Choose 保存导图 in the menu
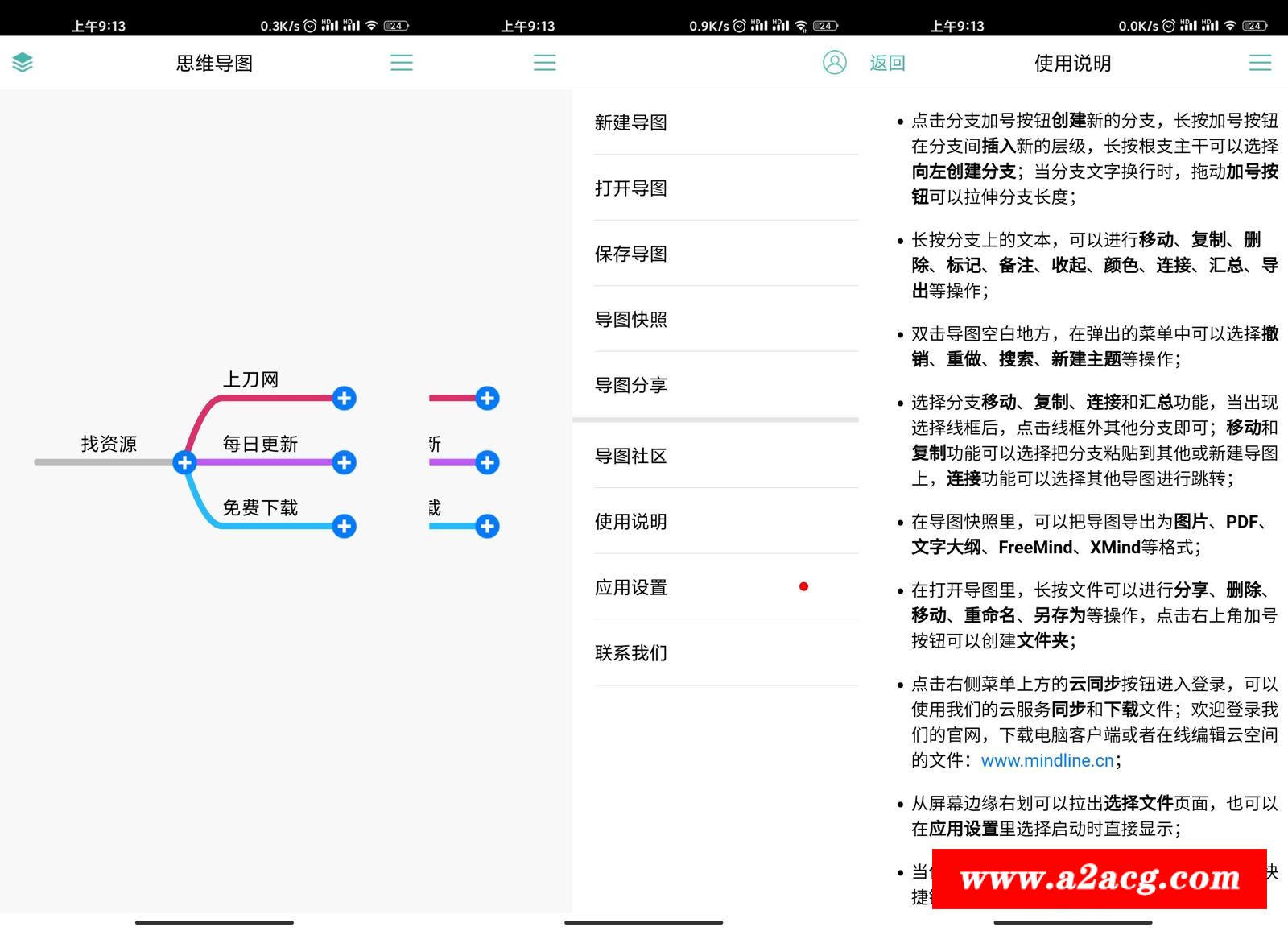Screen dimensions: 1288x931 pyautogui.click(x=631, y=254)
